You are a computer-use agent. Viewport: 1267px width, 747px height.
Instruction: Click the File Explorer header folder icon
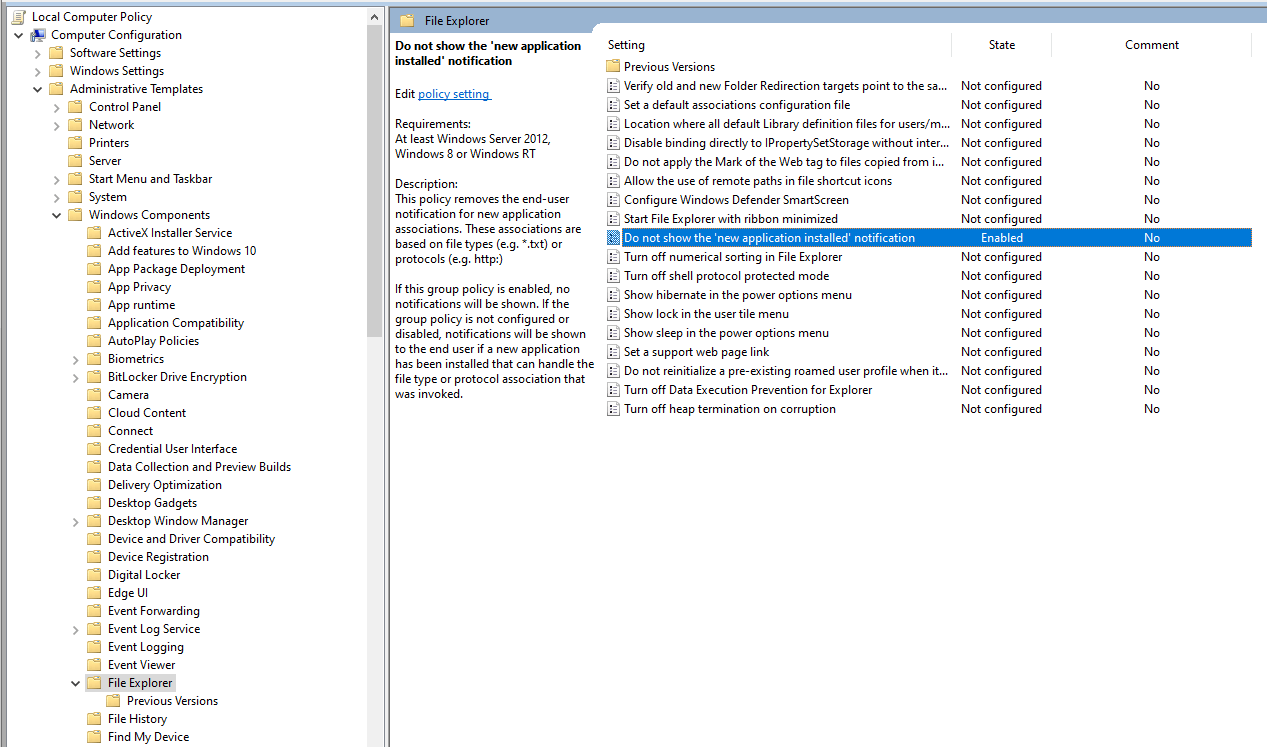(x=407, y=21)
